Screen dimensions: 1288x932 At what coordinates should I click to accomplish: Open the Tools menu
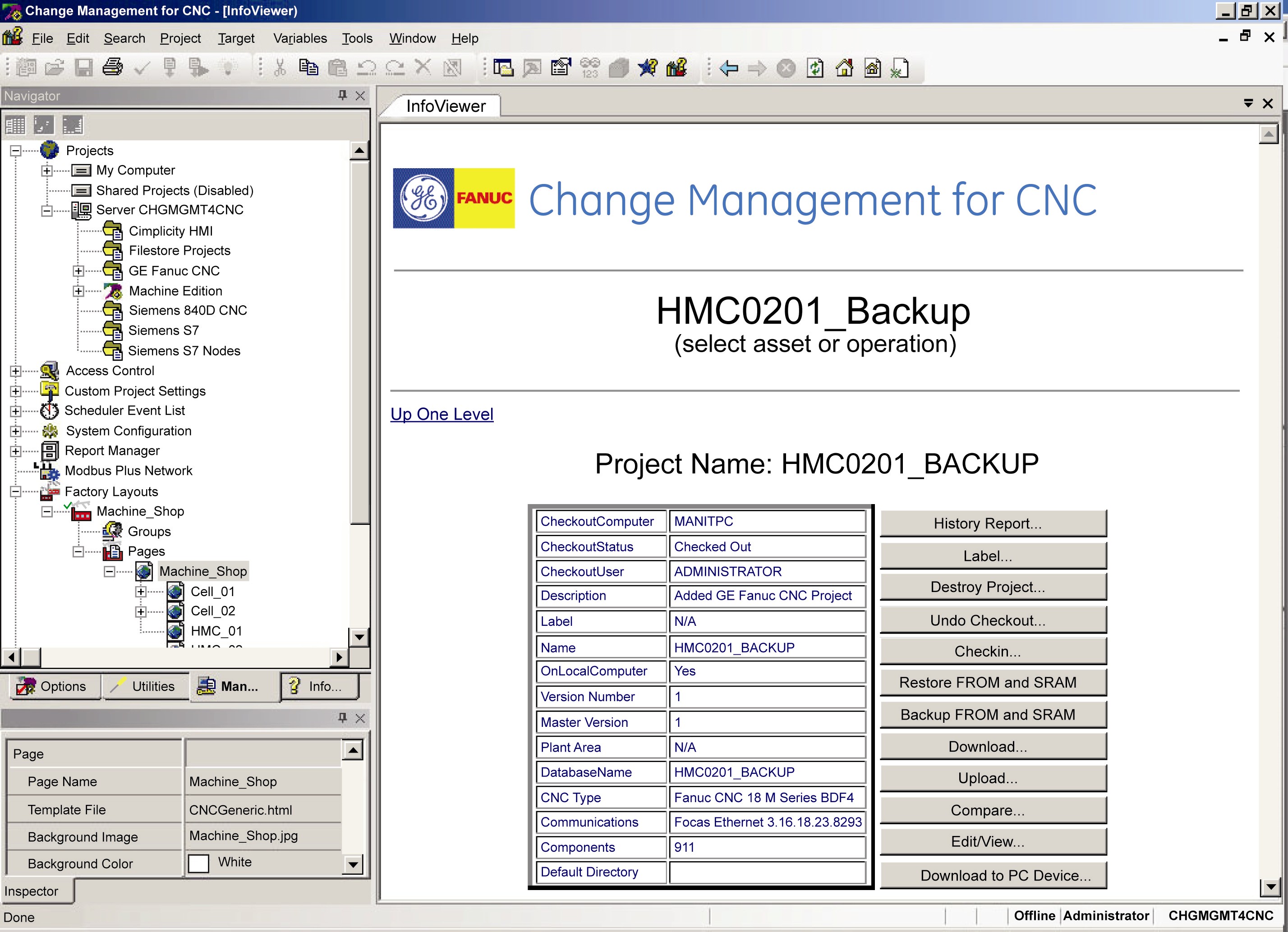[357, 38]
